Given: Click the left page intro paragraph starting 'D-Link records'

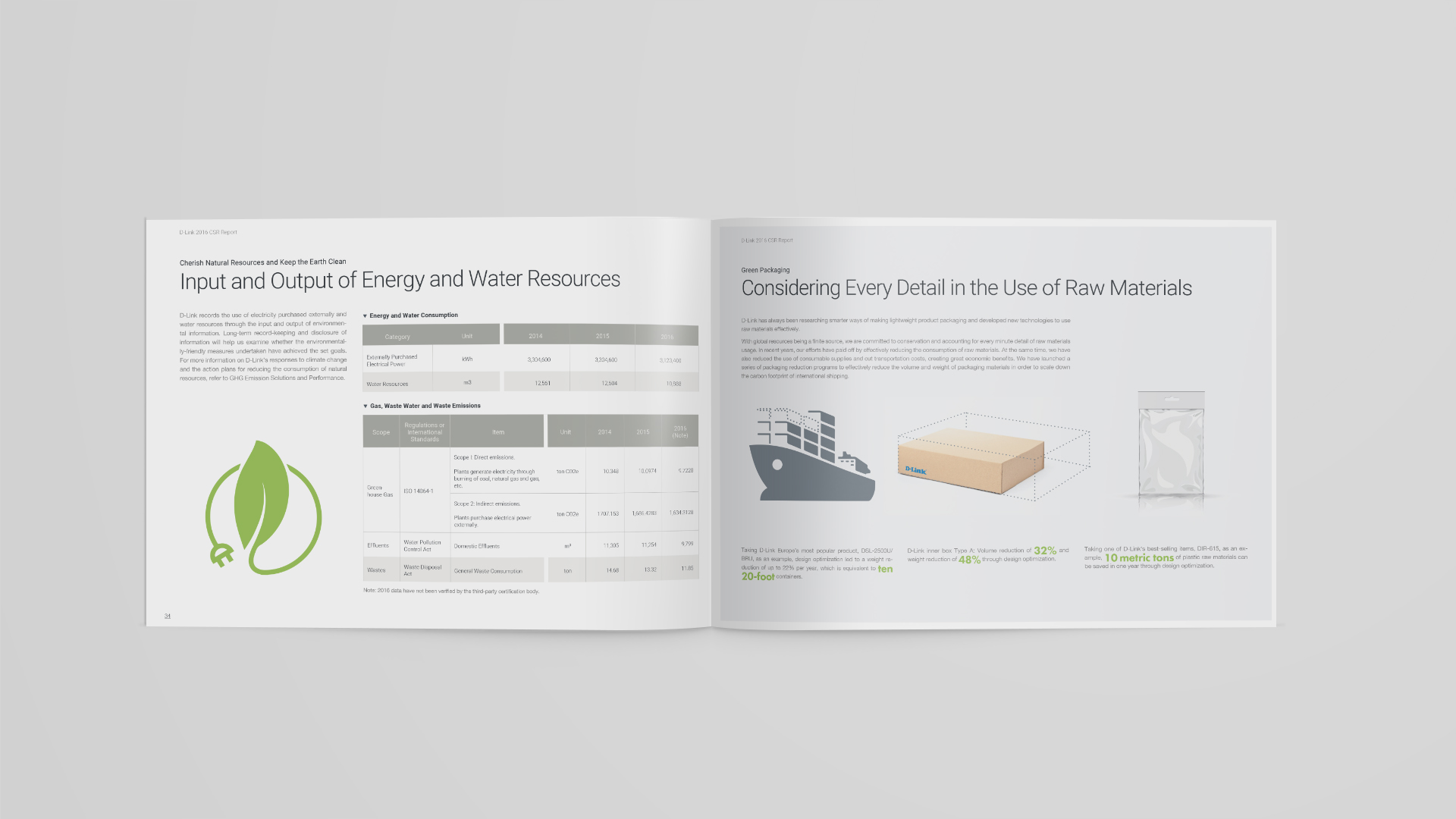Looking at the screenshot, I should (x=263, y=346).
